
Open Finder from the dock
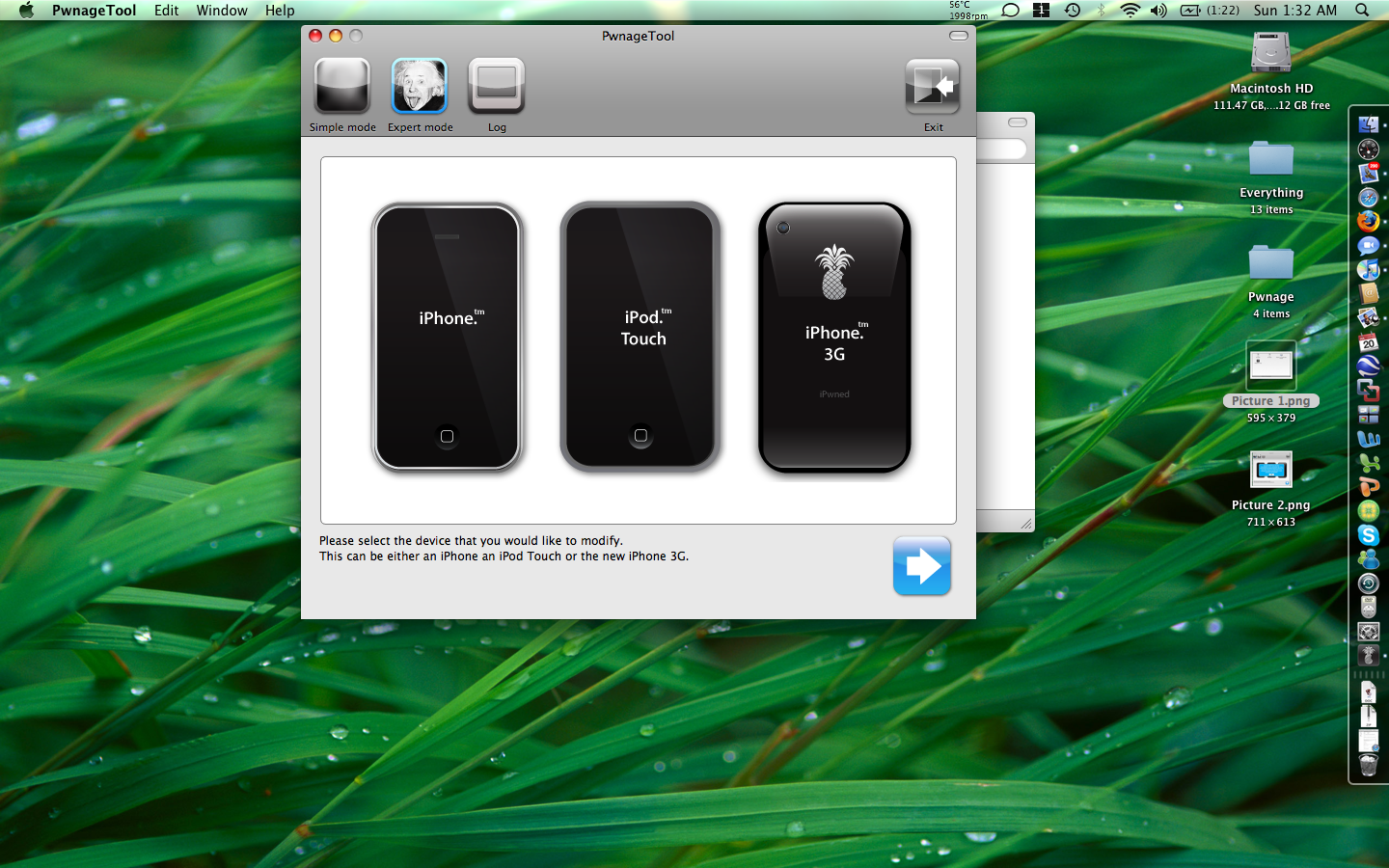[1369, 124]
